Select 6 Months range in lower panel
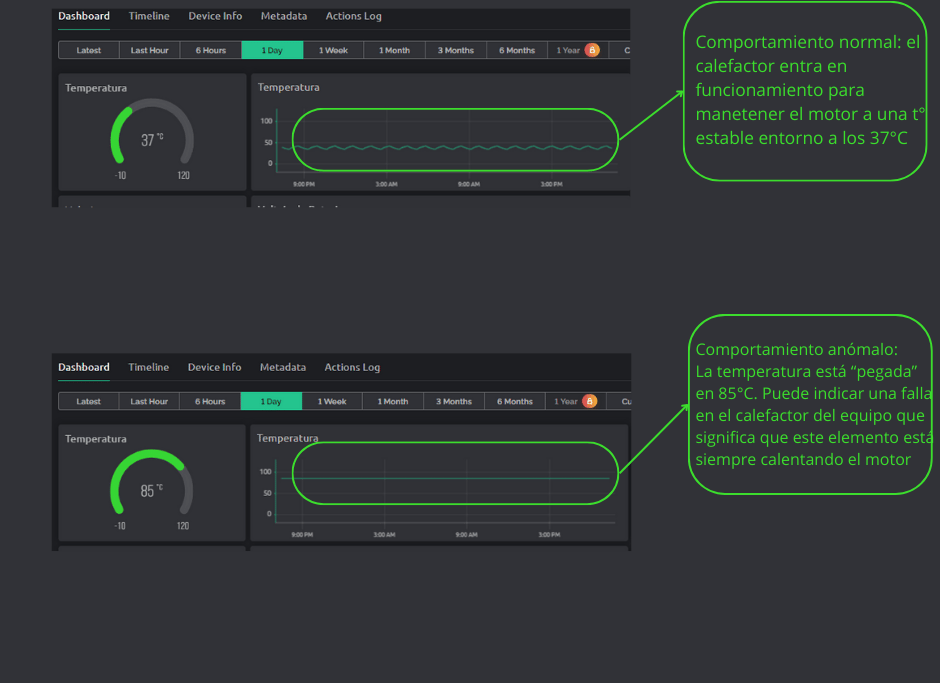 click(x=515, y=401)
